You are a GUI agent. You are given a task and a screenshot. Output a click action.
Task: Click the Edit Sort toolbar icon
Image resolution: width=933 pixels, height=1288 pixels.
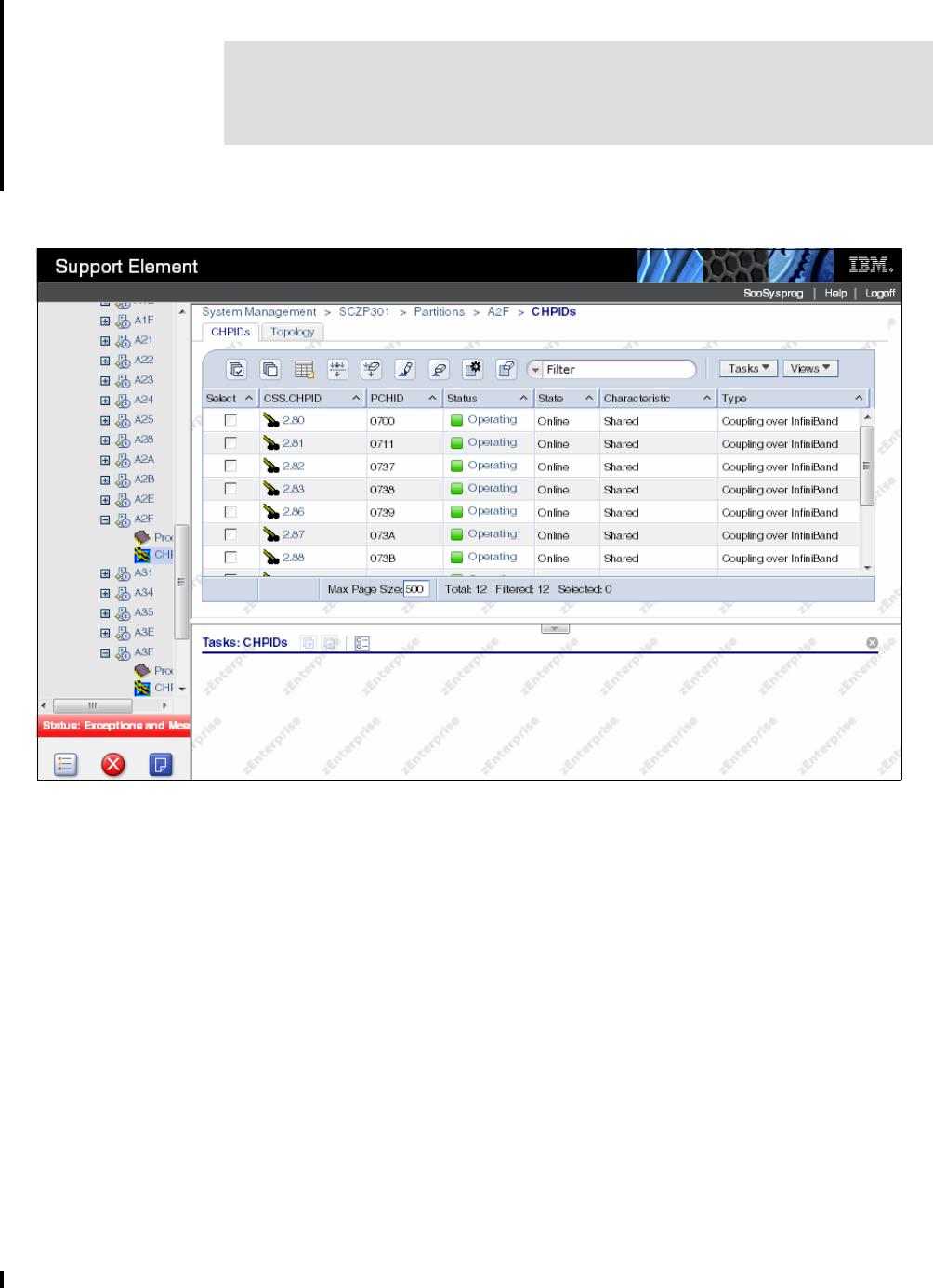[337, 370]
